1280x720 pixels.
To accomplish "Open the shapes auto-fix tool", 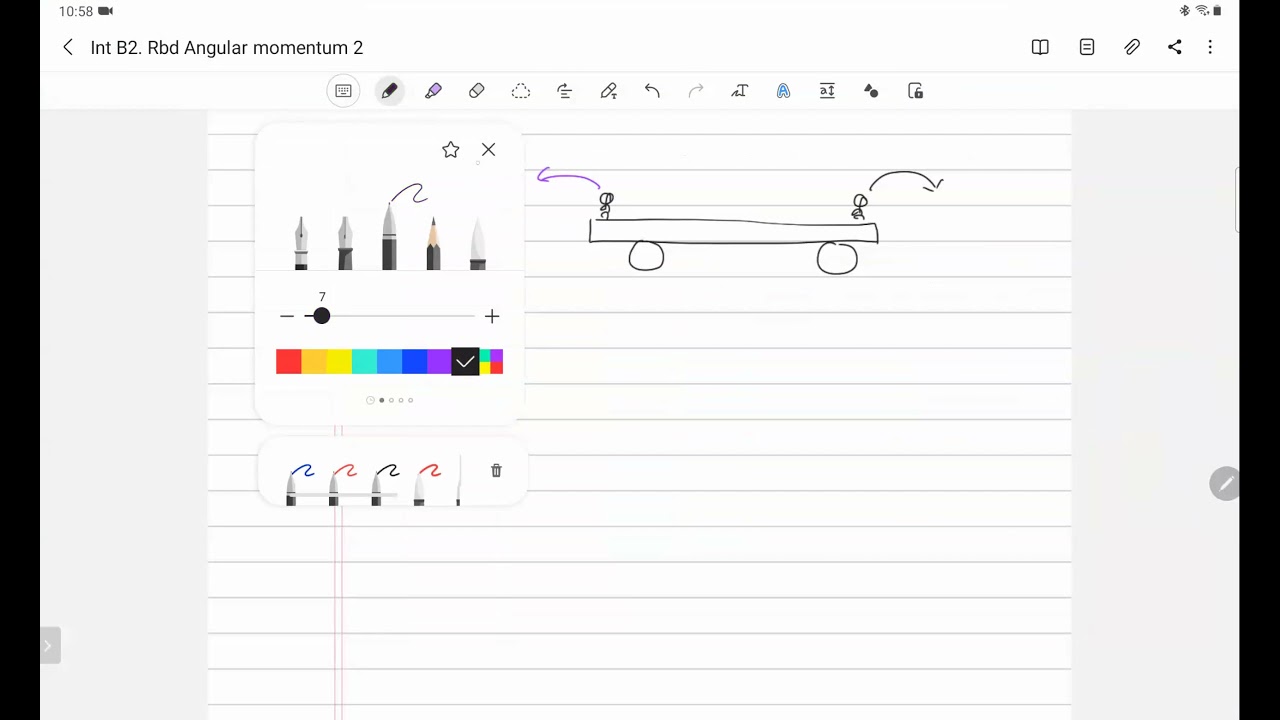I will 871,91.
